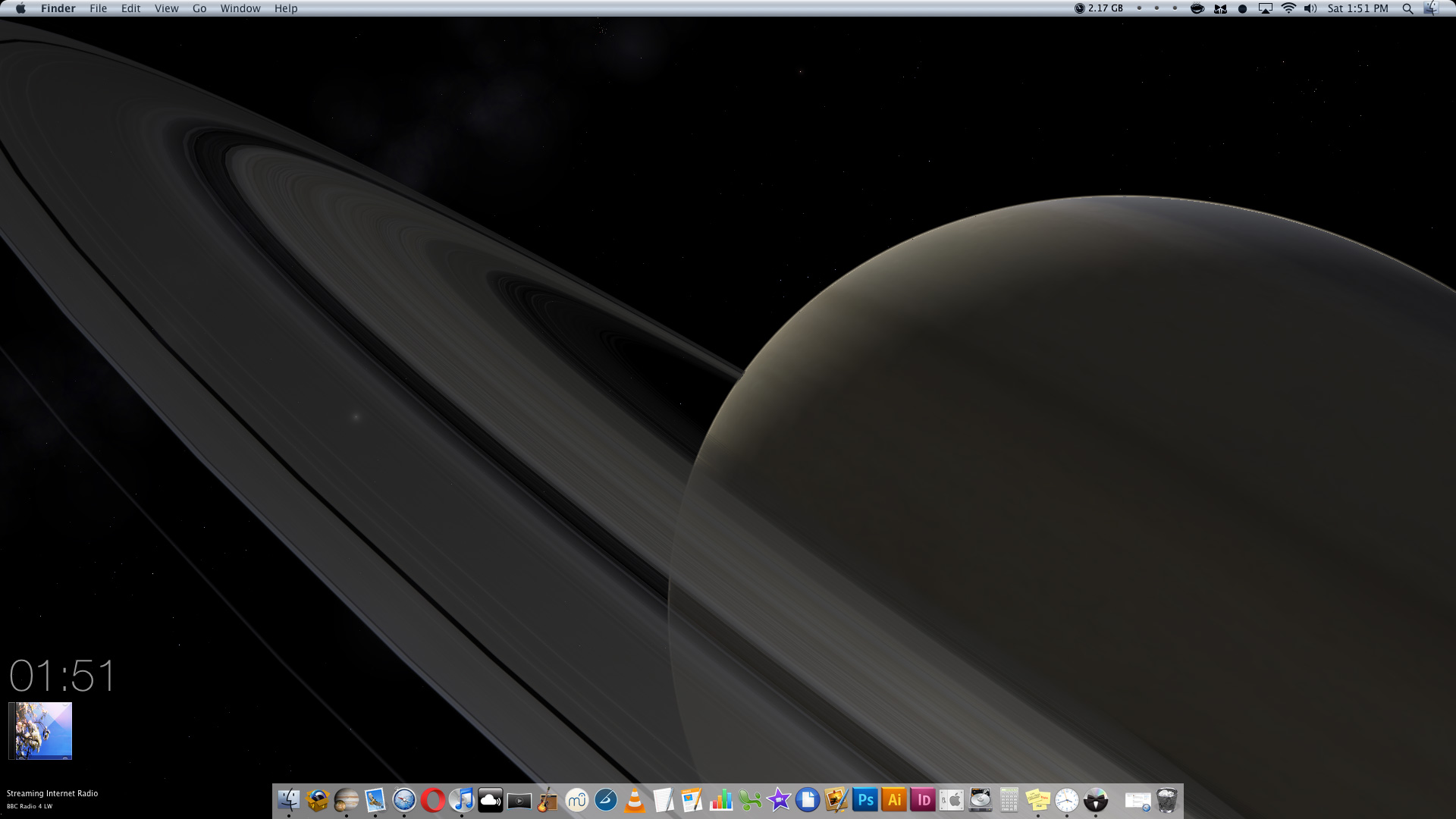Viewport: 1456px width, 819px height.
Task: Open the volume control in menu bar
Action: 1310,8
